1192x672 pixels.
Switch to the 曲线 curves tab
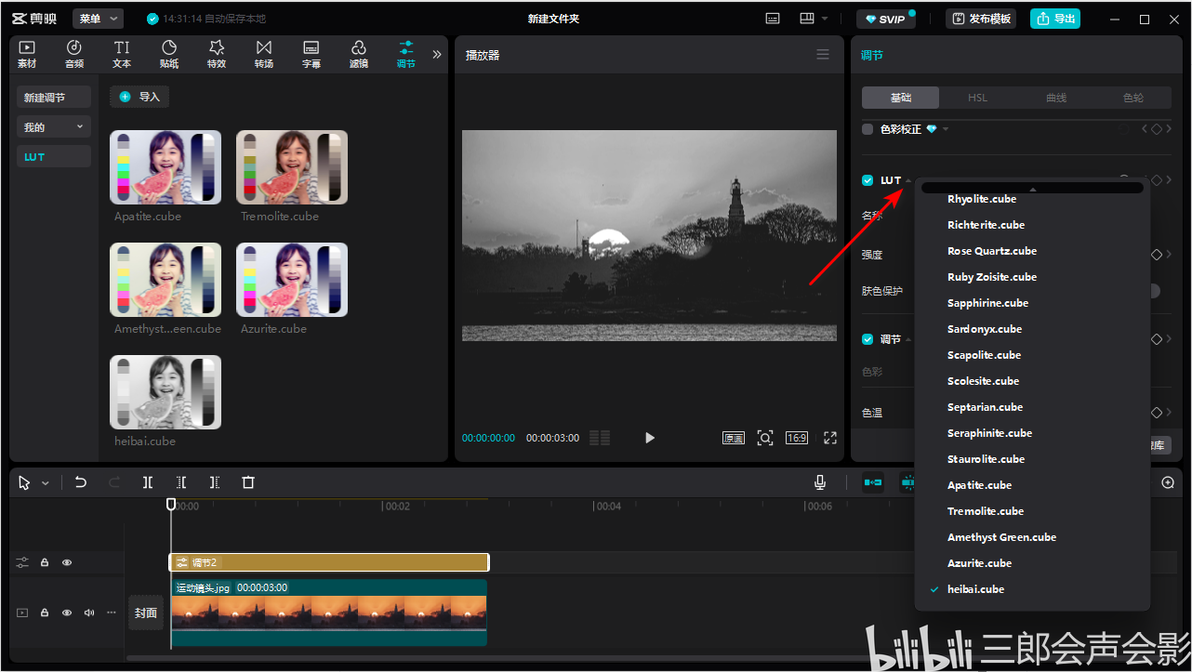tap(1056, 97)
